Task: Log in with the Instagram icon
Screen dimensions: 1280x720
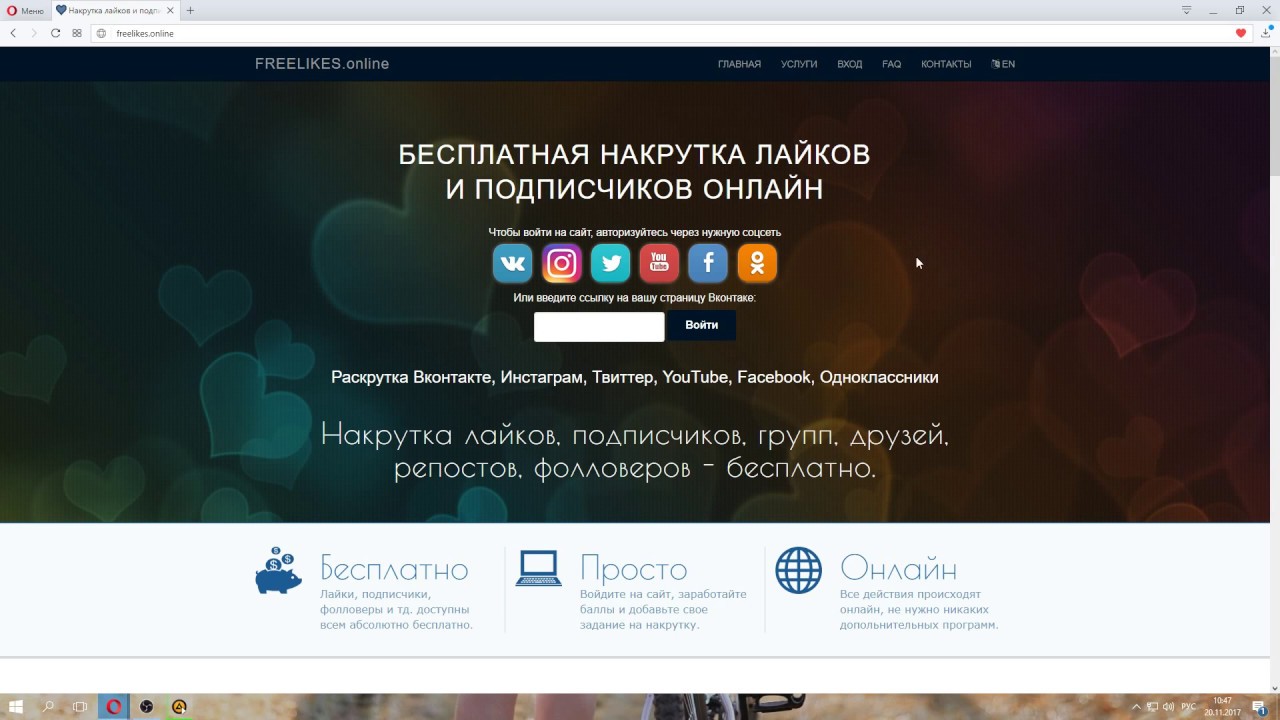Action: 562,263
